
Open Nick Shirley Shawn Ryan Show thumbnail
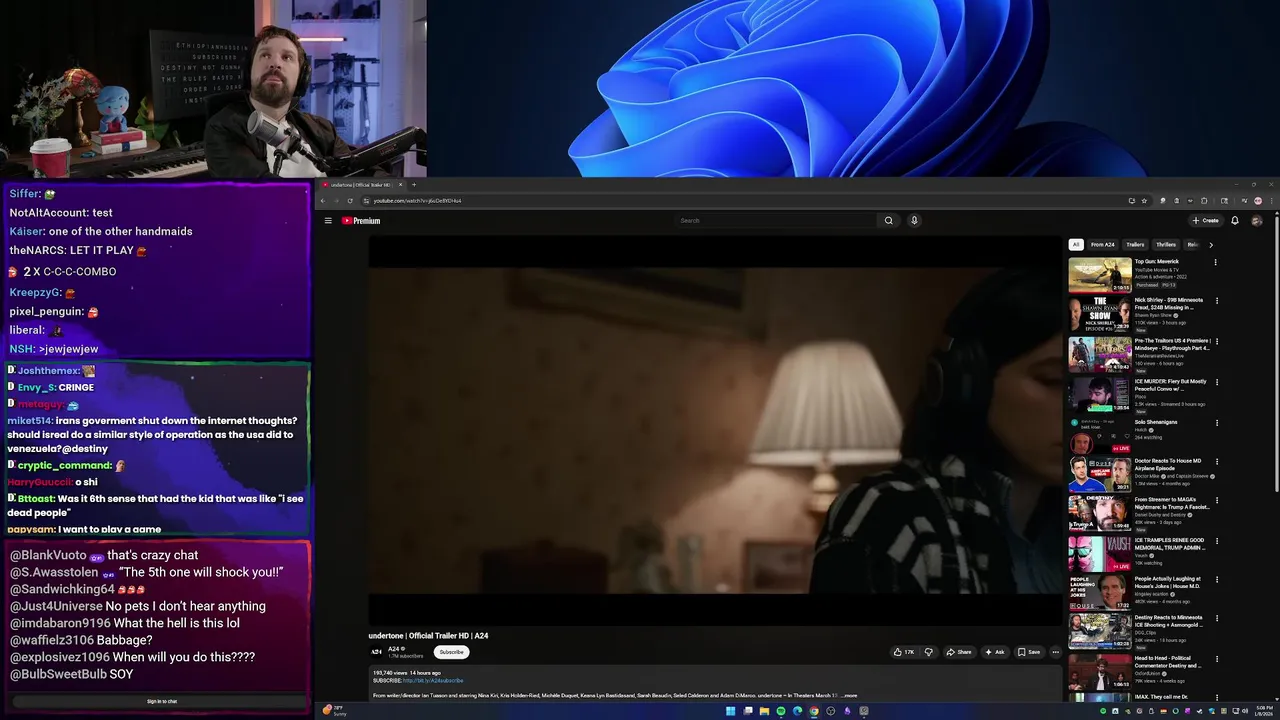tap(1100, 314)
